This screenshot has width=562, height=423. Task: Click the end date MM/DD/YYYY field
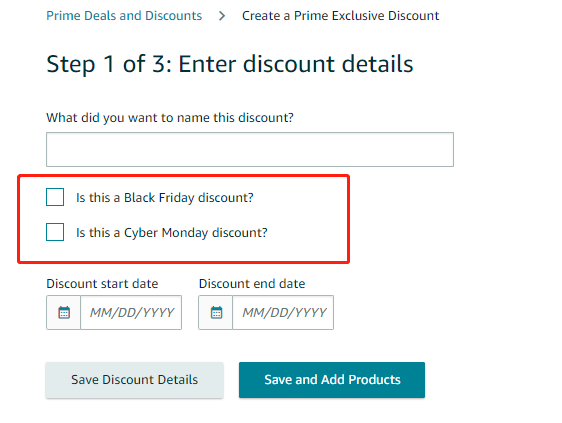(283, 312)
